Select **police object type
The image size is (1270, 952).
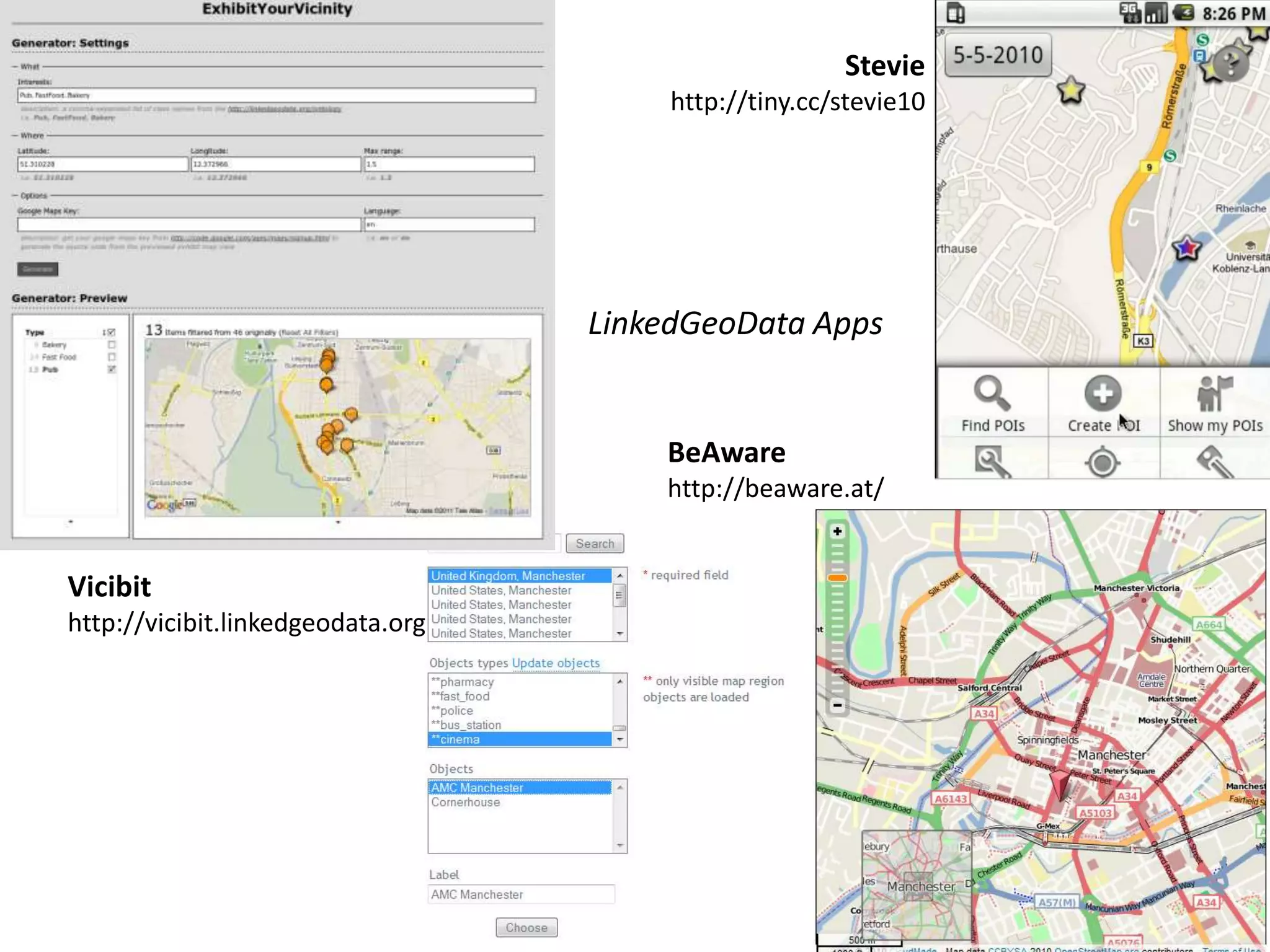[x=520, y=710]
